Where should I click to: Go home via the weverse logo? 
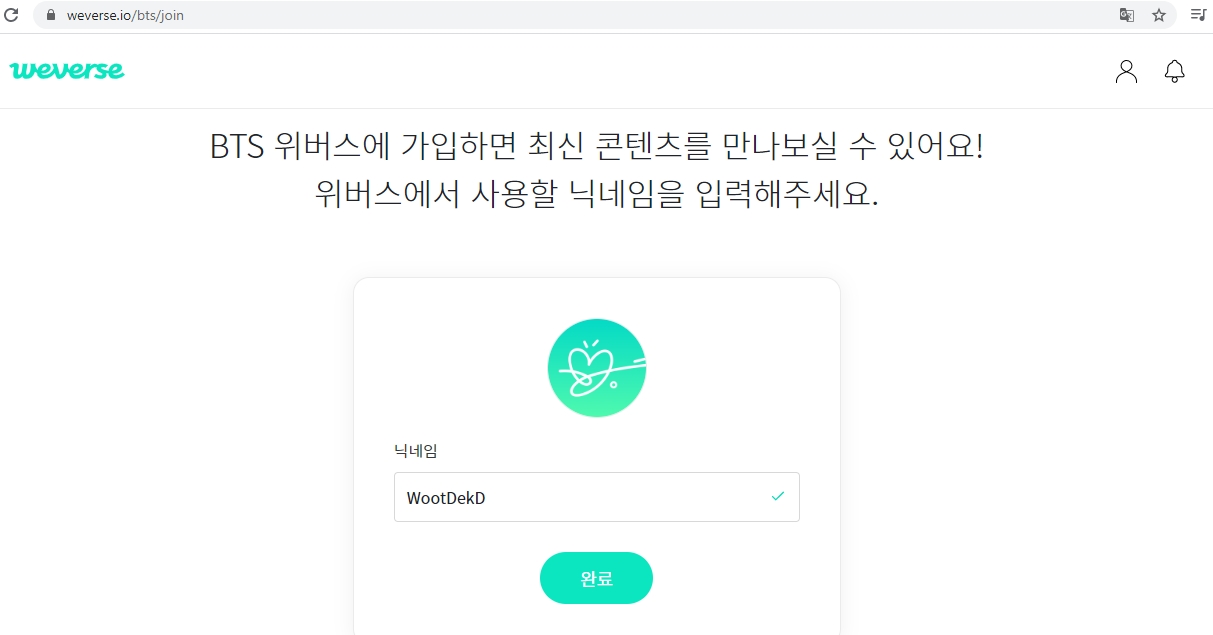67,71
